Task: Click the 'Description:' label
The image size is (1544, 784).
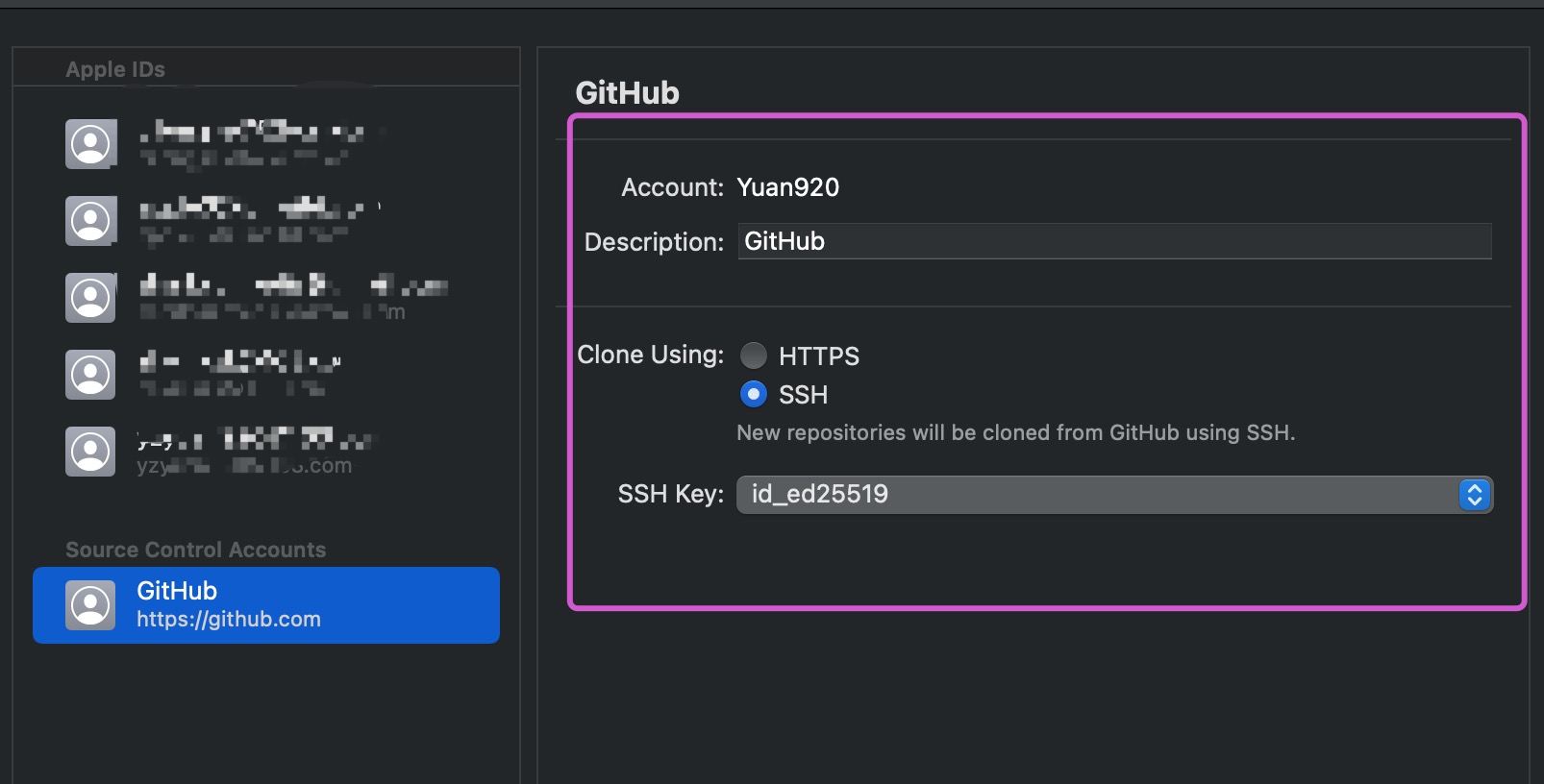Action: pos(655,242)
